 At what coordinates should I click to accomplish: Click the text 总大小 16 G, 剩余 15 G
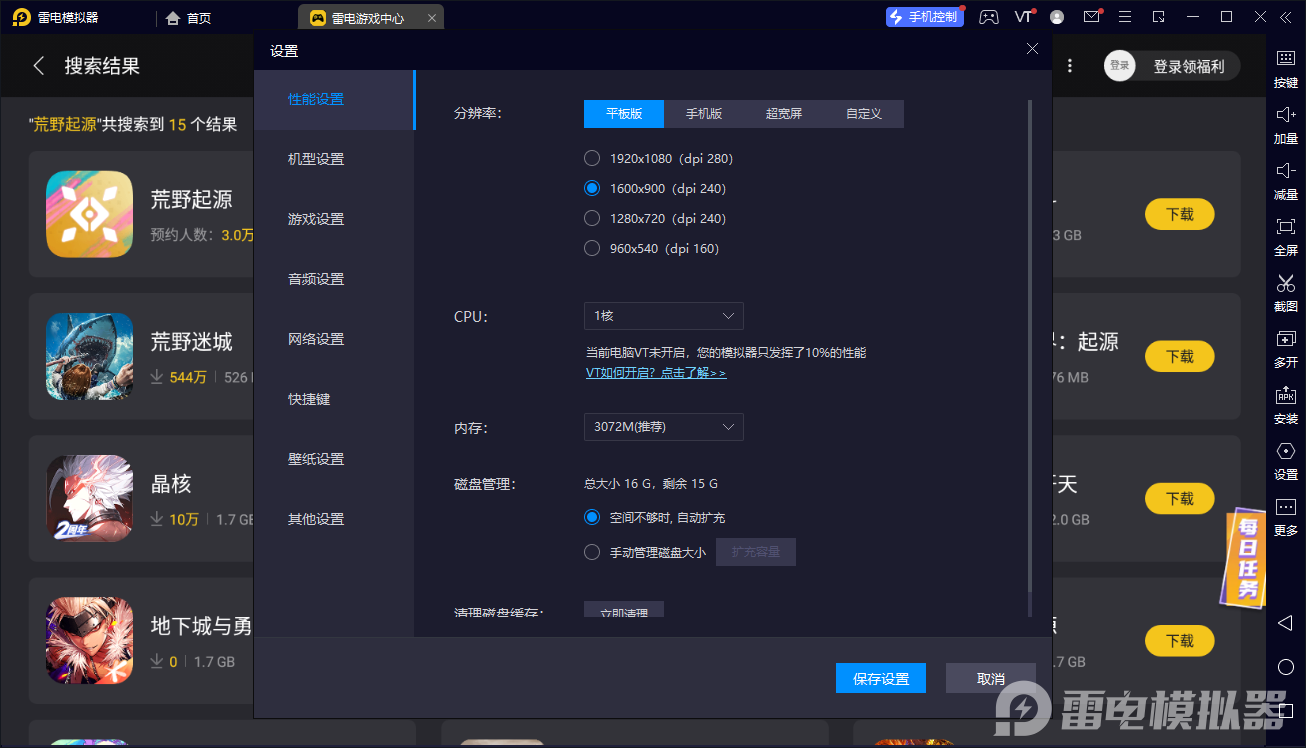[651, 484]
